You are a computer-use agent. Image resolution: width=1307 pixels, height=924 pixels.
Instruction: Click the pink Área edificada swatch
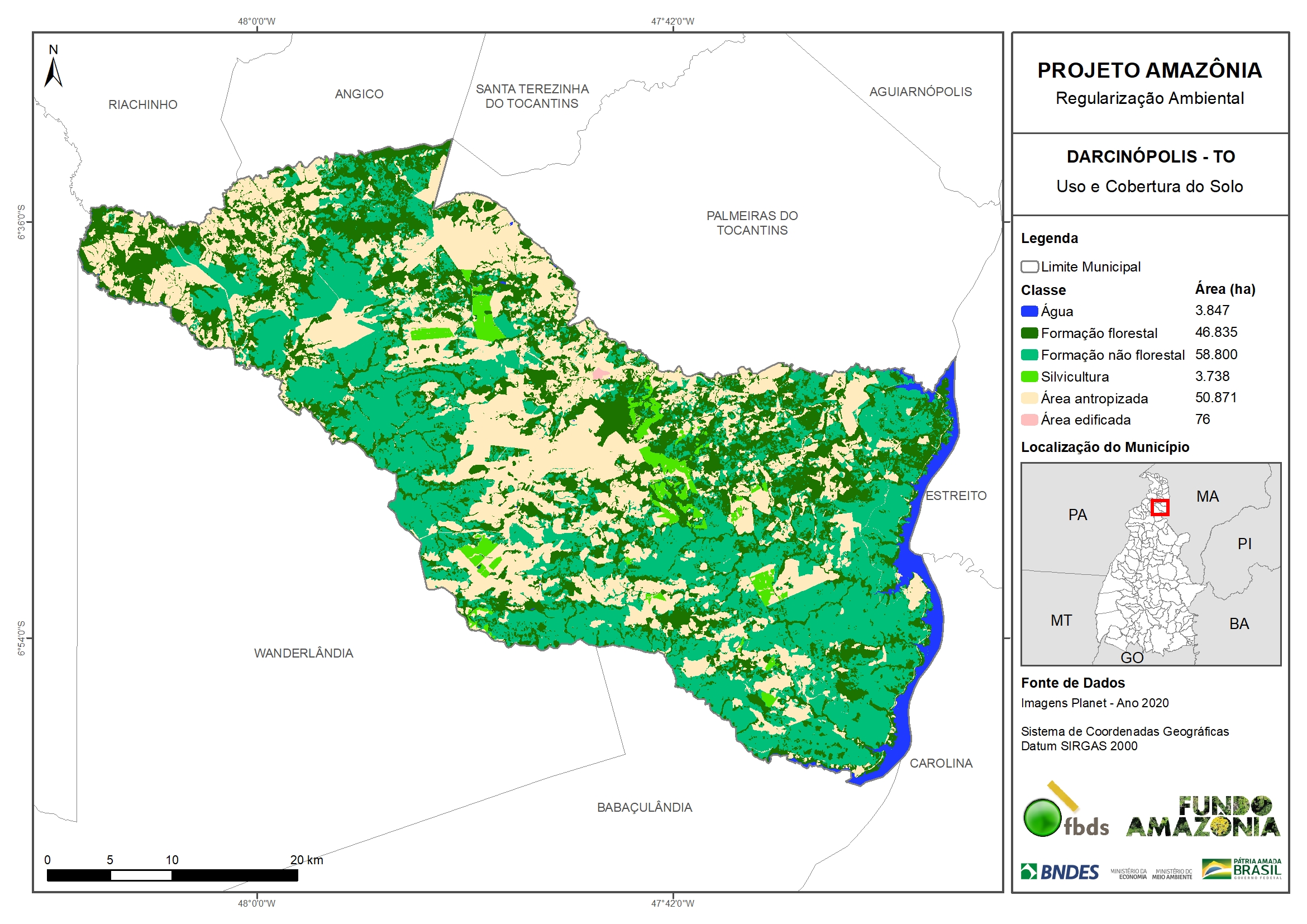pyautogui.click(x=1029, y=420)
